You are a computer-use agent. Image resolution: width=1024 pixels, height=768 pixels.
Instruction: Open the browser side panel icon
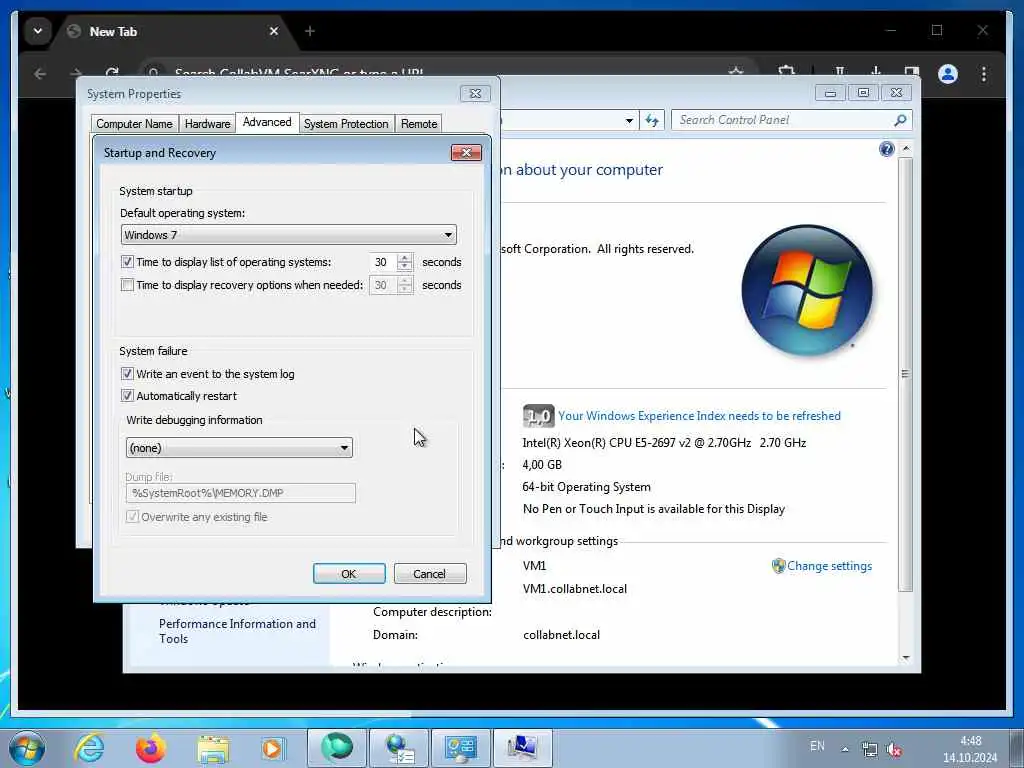tap(912, 72)
